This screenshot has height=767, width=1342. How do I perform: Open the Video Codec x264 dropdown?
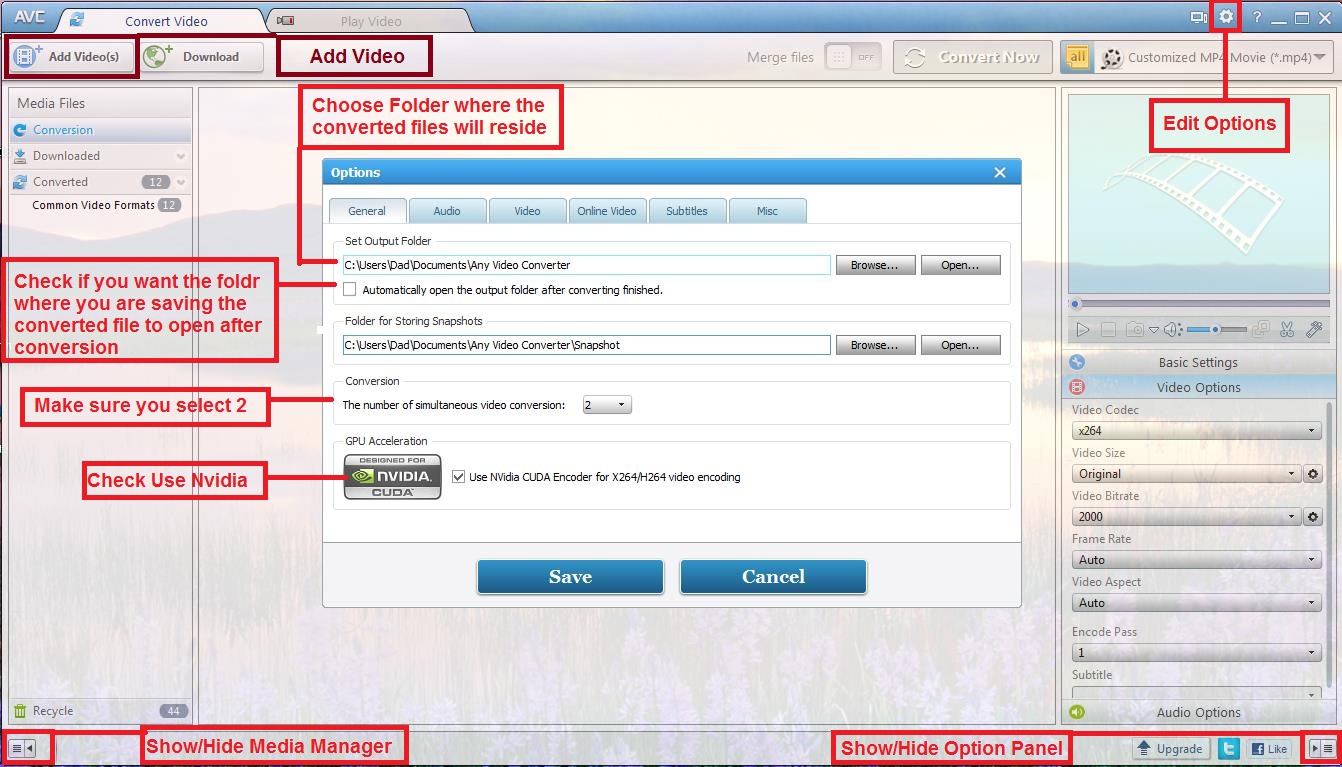[x=1196, y=431]
